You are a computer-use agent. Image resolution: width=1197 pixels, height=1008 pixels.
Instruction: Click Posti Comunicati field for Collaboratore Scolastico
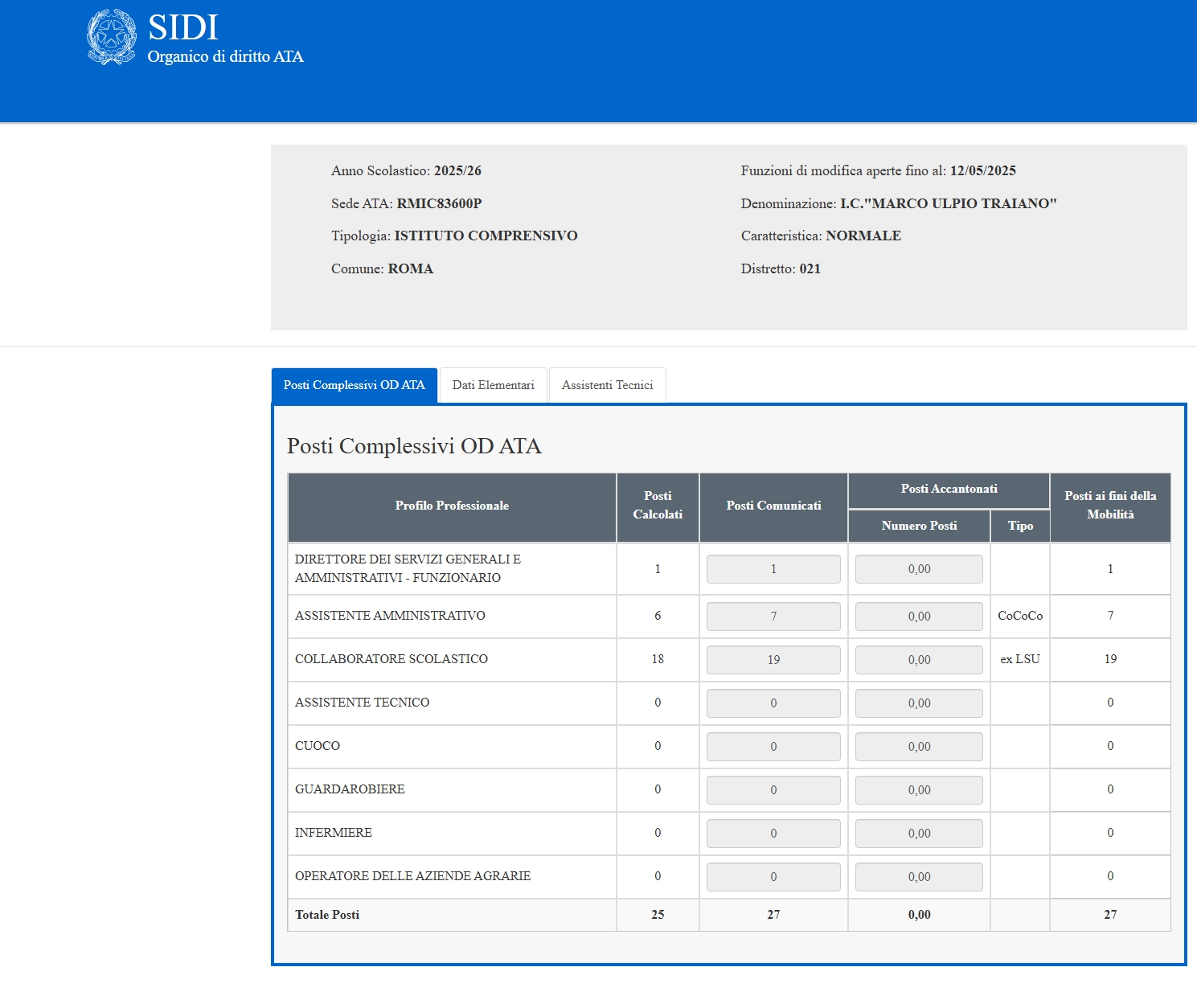(773, 660)
